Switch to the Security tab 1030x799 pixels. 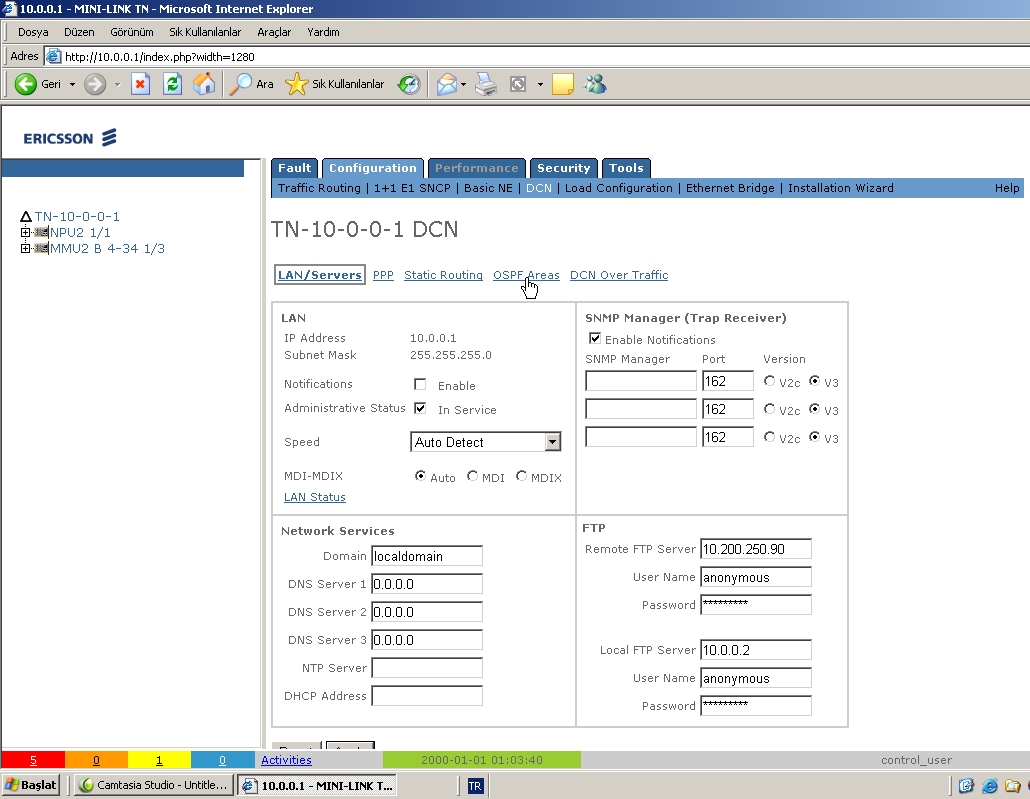pyautogui.click(x=564, y=168)
